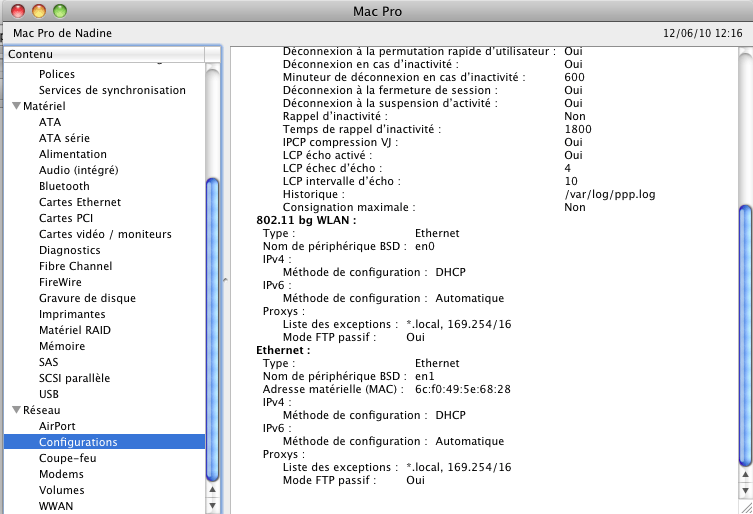The height and width of the screenshot is (514, 753).
Task: Select WWAN entry
Action: (x=56, y=506)
